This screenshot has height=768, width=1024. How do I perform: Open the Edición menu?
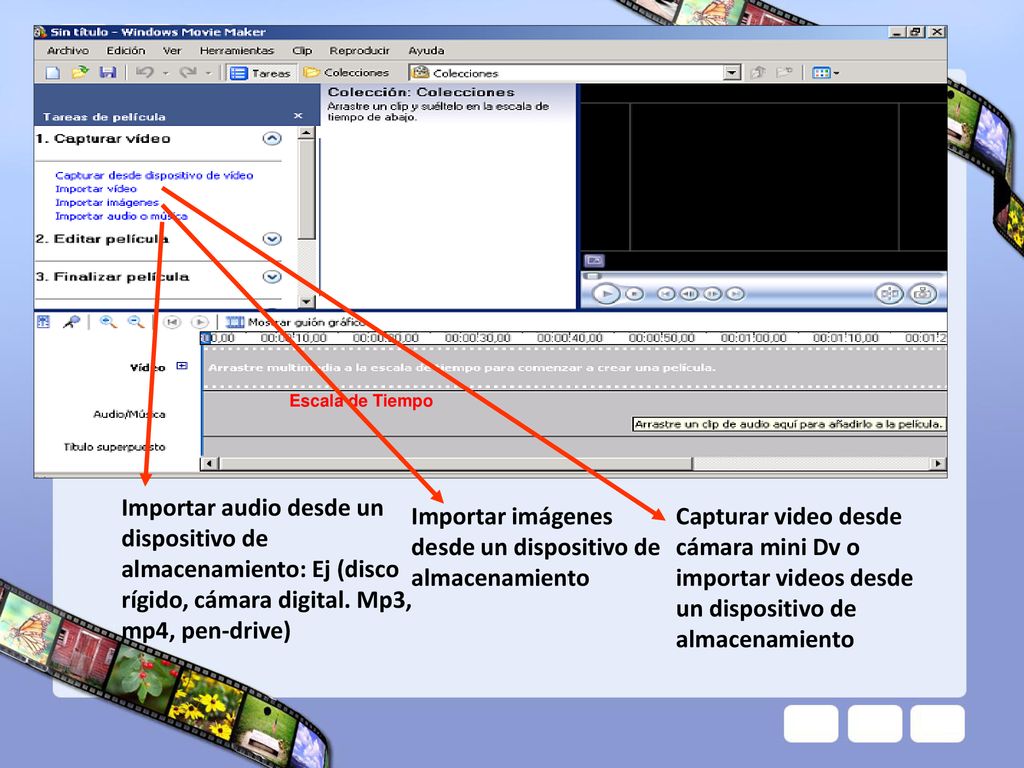click(x=126, y=50)
